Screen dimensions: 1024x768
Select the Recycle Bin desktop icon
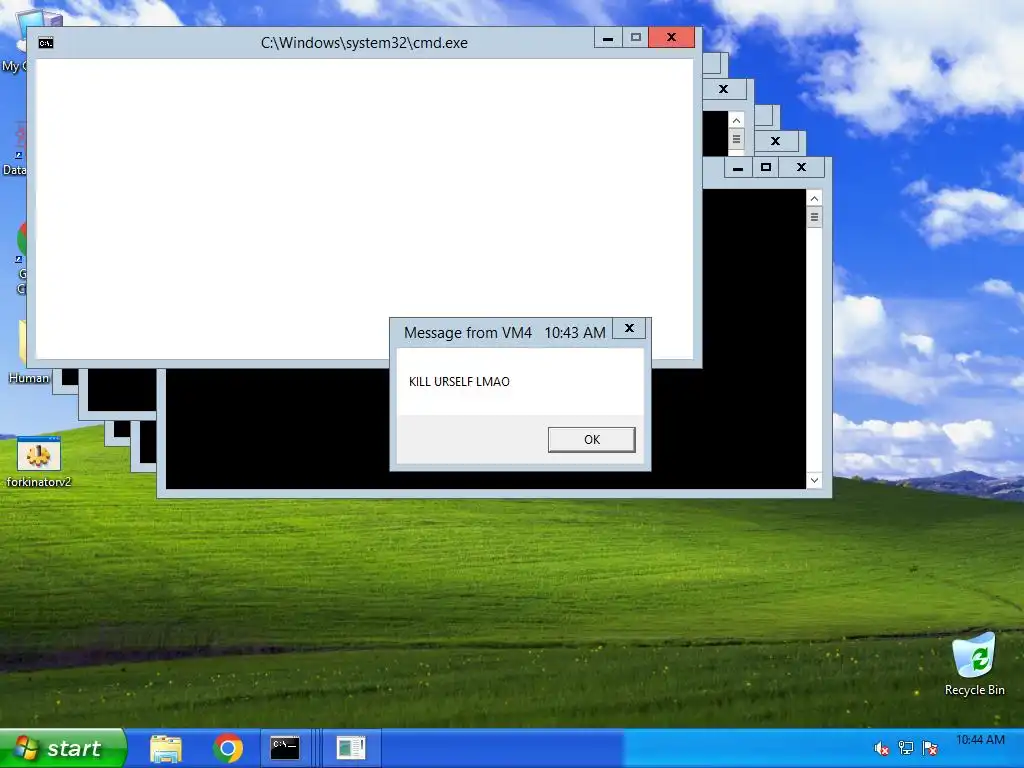[x=974, y=665]
